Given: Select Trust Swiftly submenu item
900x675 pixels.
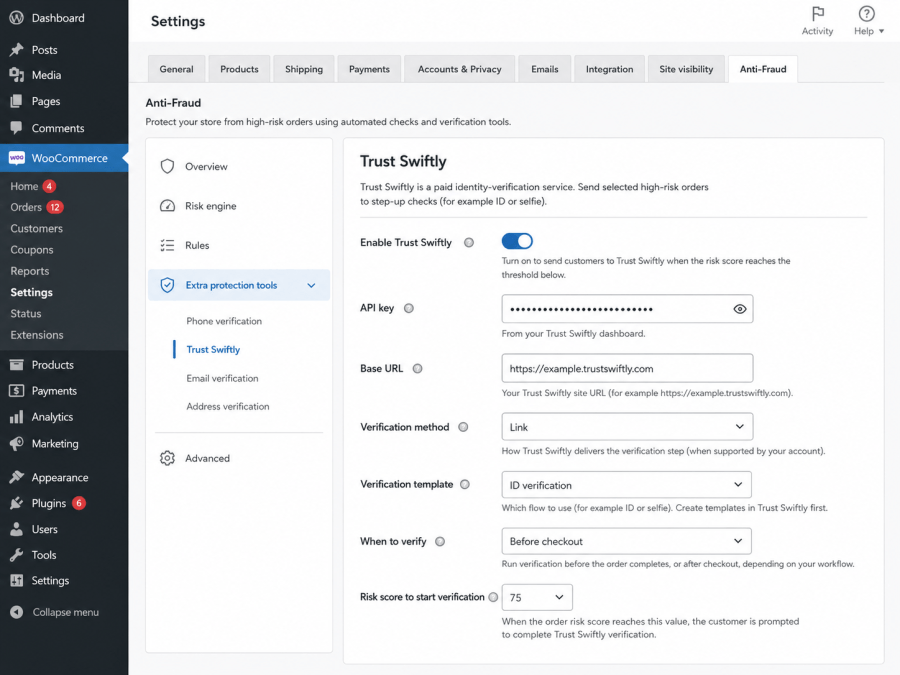Looking at the screenshot, I should 213,350.
